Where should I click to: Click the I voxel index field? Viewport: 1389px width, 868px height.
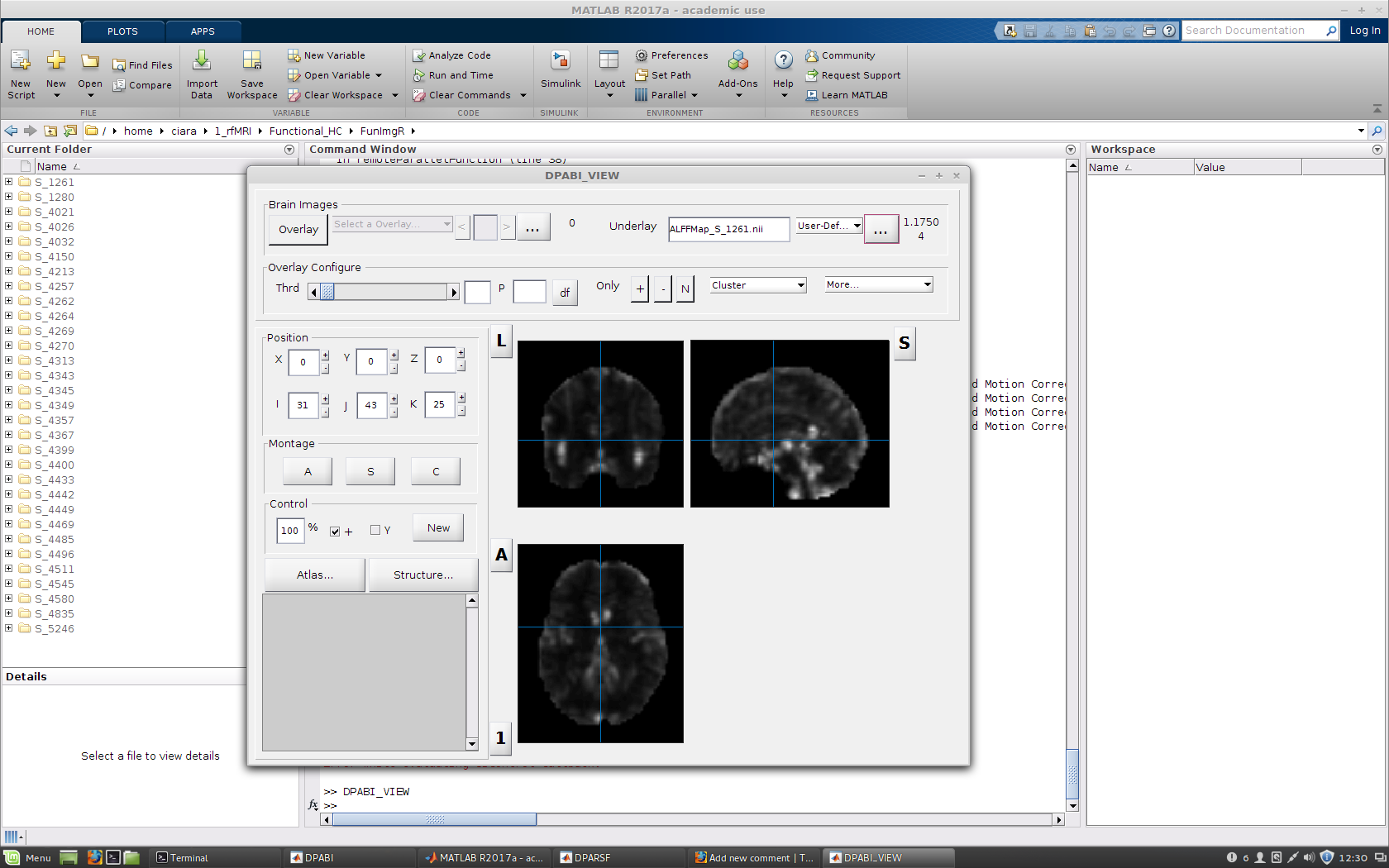(x=303, y=405)
